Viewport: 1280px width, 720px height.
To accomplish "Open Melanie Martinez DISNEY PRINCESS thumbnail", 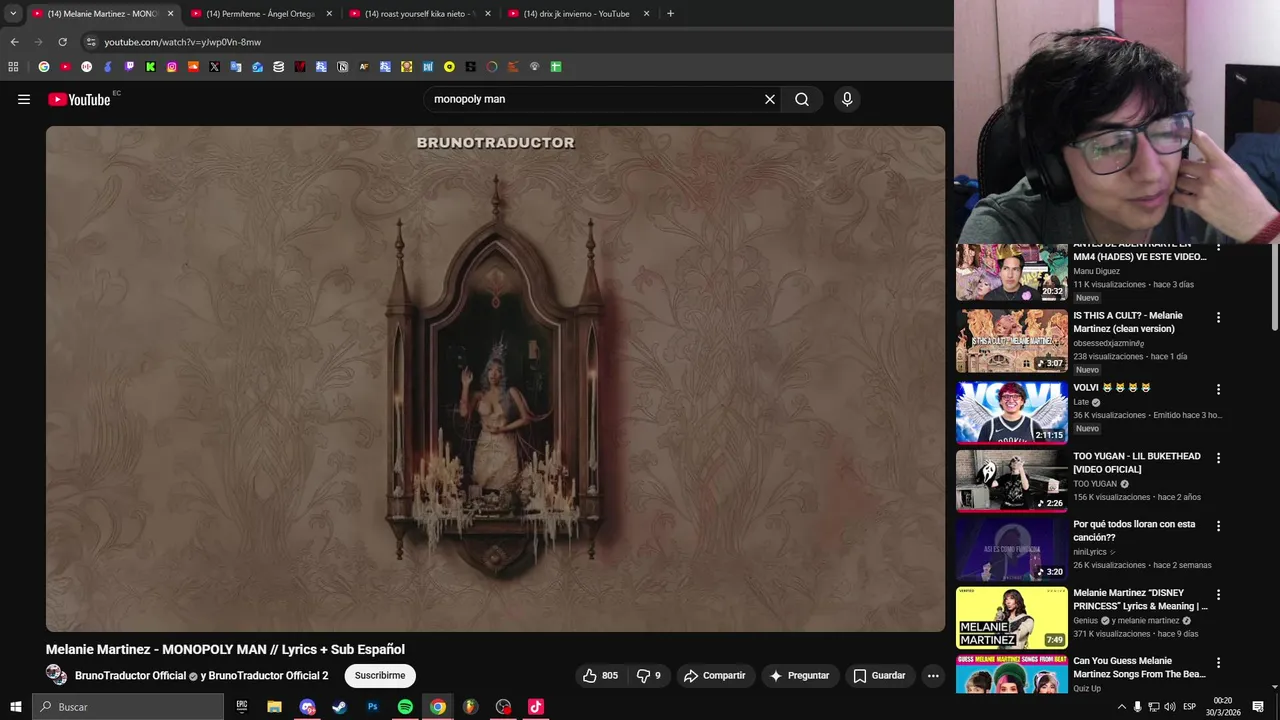I will (1012, 617).
